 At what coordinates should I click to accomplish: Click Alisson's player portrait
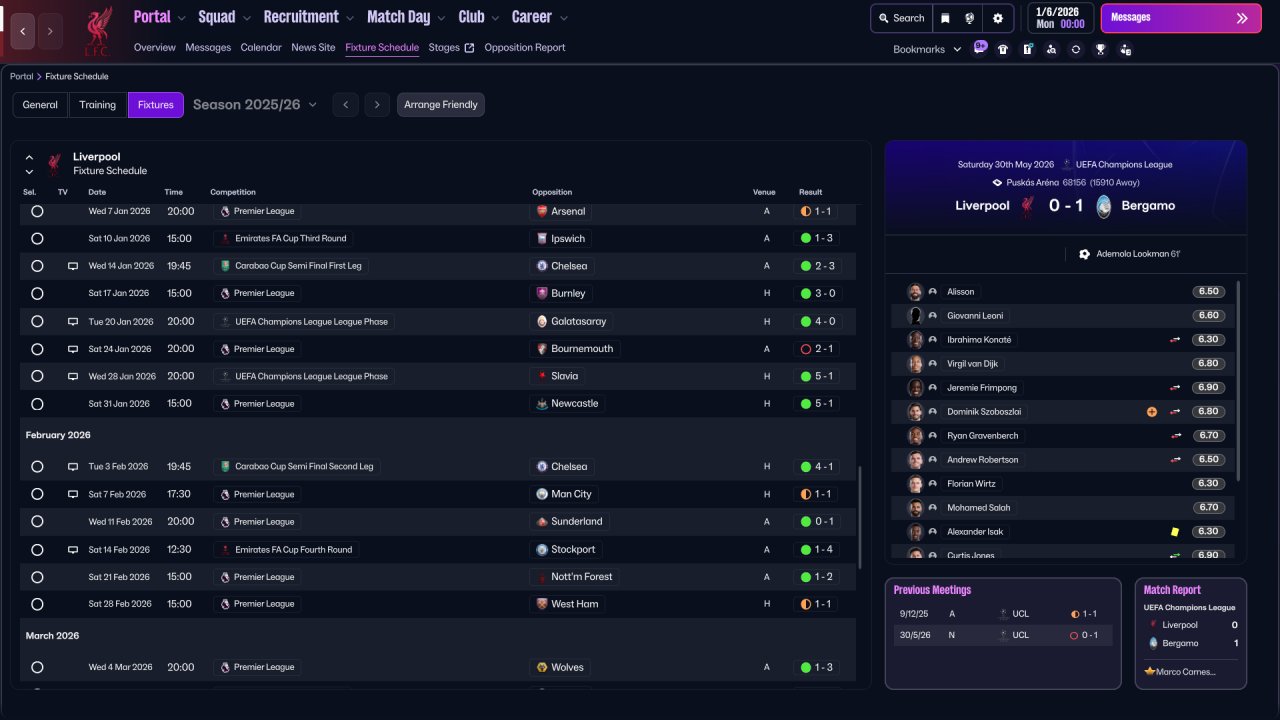[914, 292]
